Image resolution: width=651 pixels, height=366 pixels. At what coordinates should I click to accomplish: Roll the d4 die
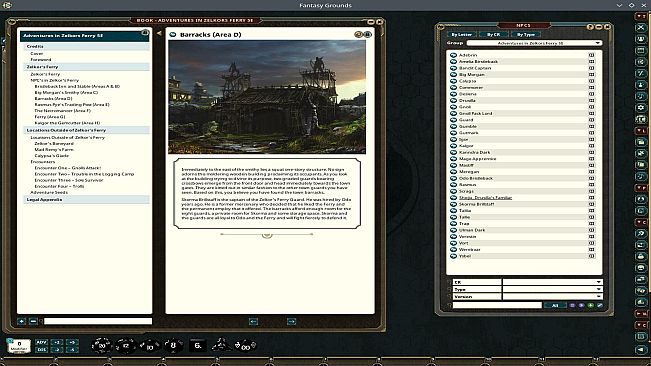221,344
